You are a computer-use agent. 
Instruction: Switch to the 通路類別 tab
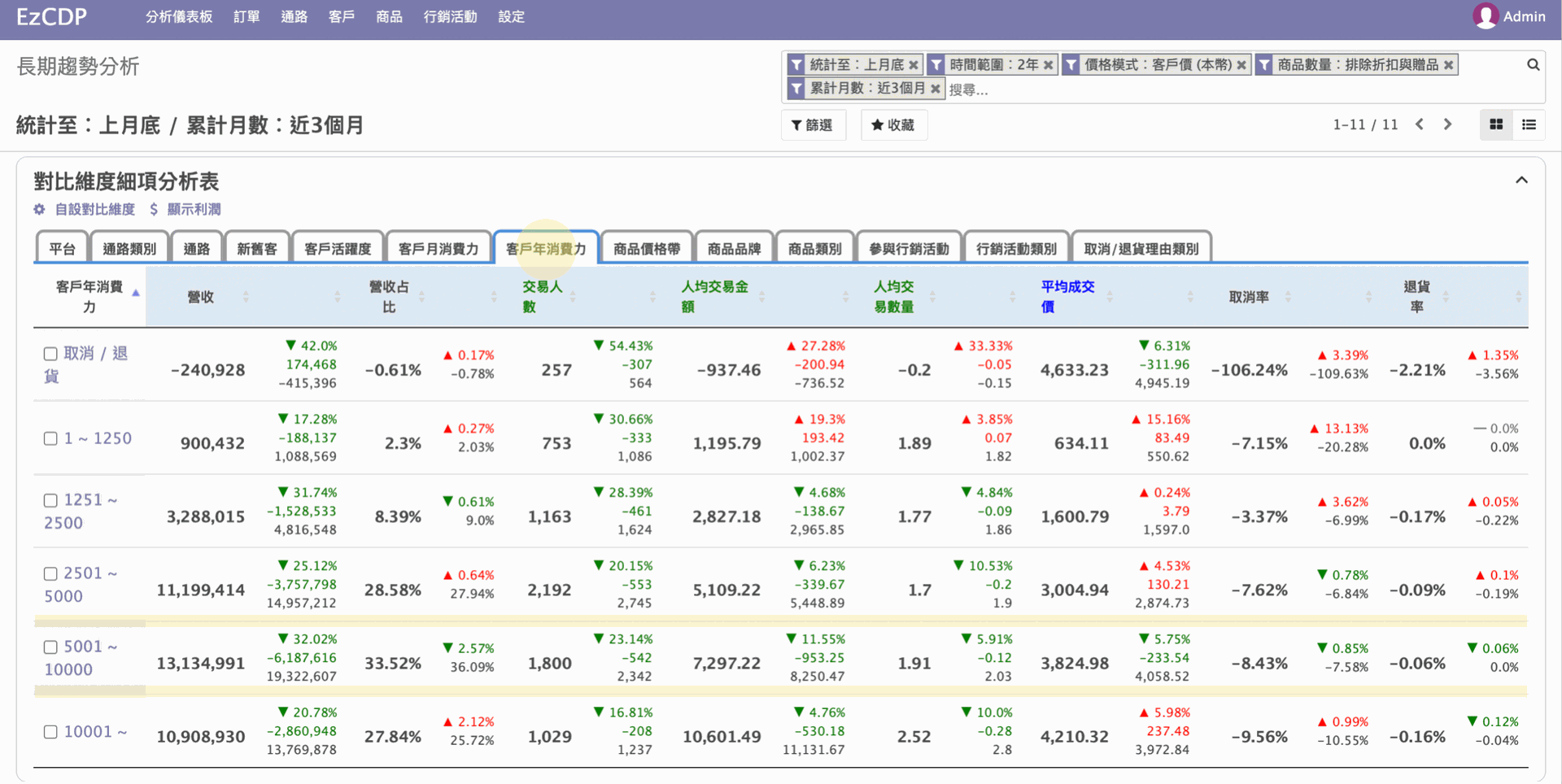(129, 249)
